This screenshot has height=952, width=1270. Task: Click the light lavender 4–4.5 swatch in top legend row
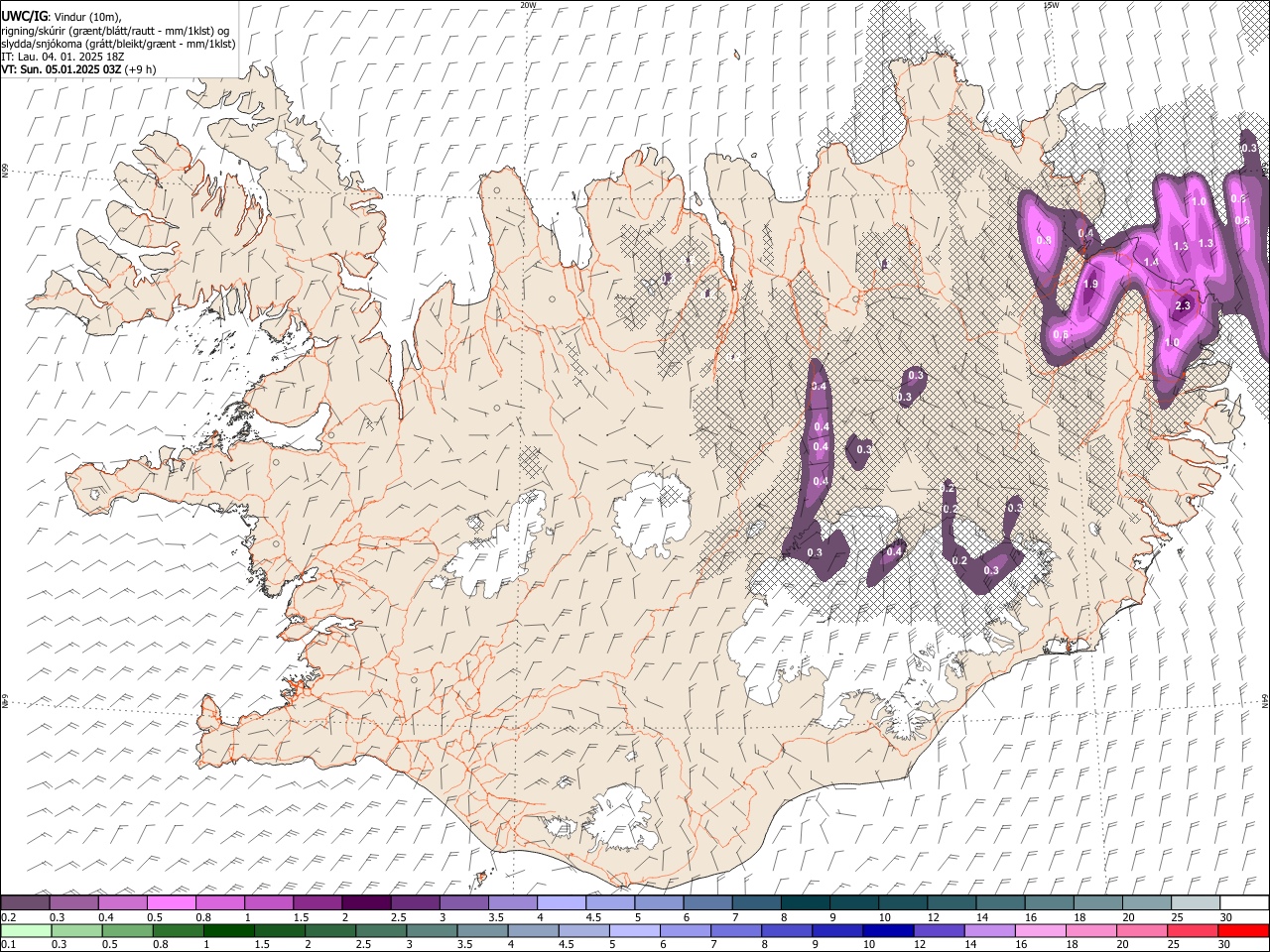561,903
